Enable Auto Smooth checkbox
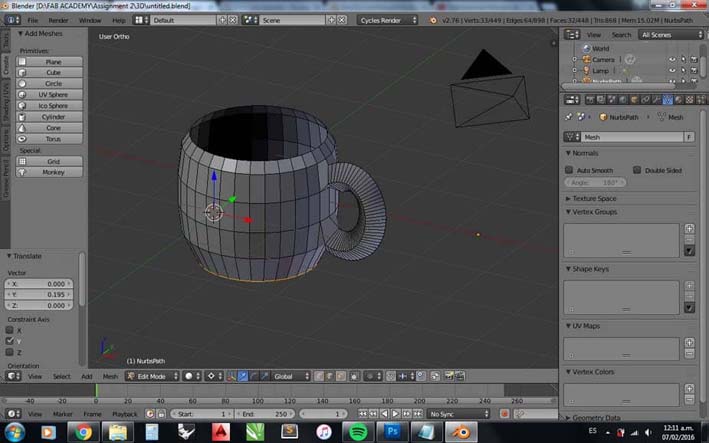 click(569, 170)
